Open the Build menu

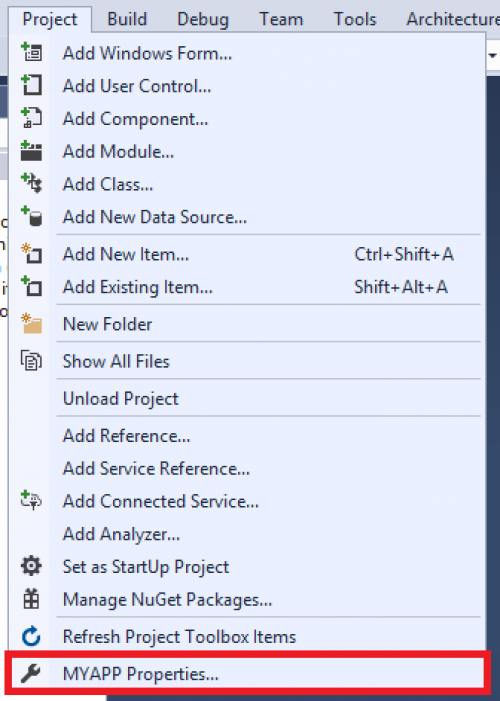tap(127, 19)
